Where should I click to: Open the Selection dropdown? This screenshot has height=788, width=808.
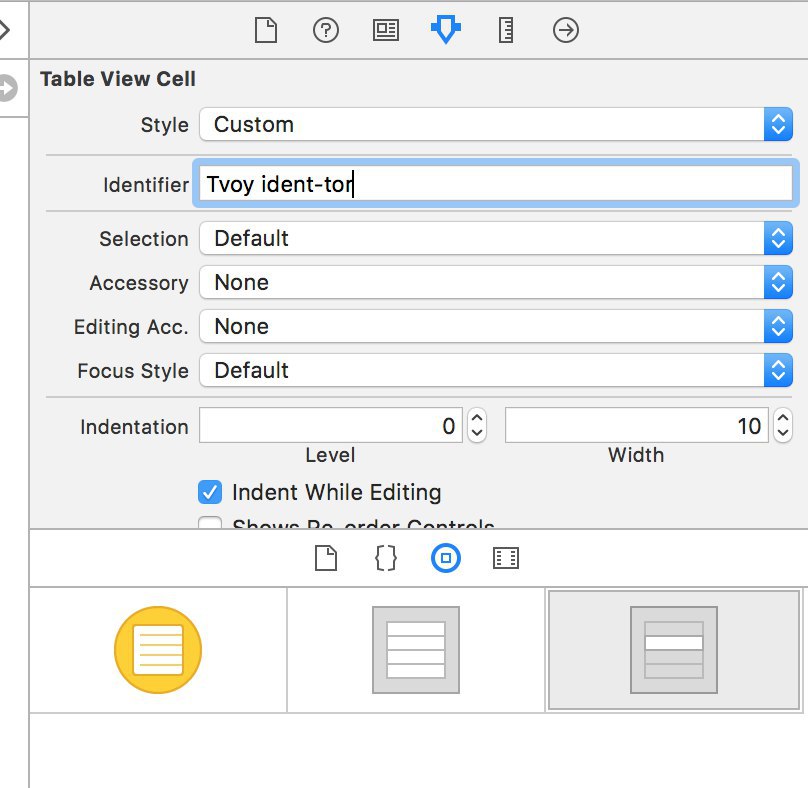496,238
